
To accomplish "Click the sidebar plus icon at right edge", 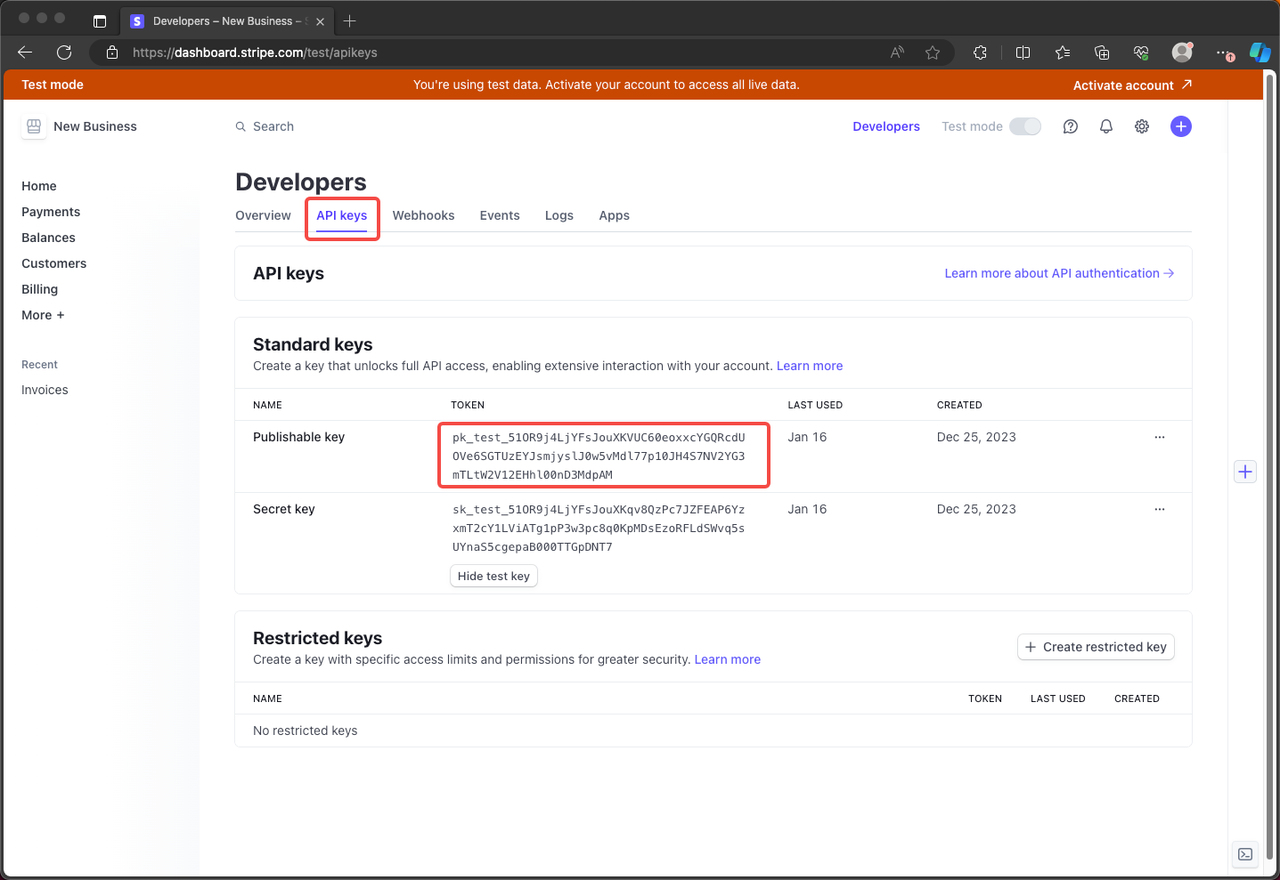I will tap(1245, 472).
